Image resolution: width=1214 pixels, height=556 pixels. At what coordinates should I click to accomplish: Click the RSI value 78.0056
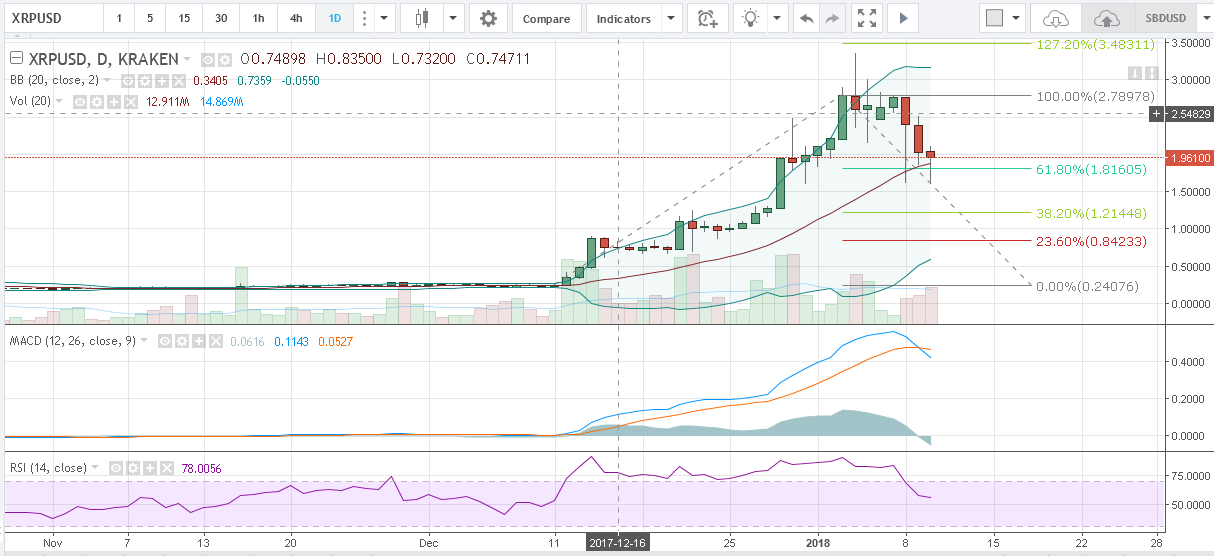[201, 468]
